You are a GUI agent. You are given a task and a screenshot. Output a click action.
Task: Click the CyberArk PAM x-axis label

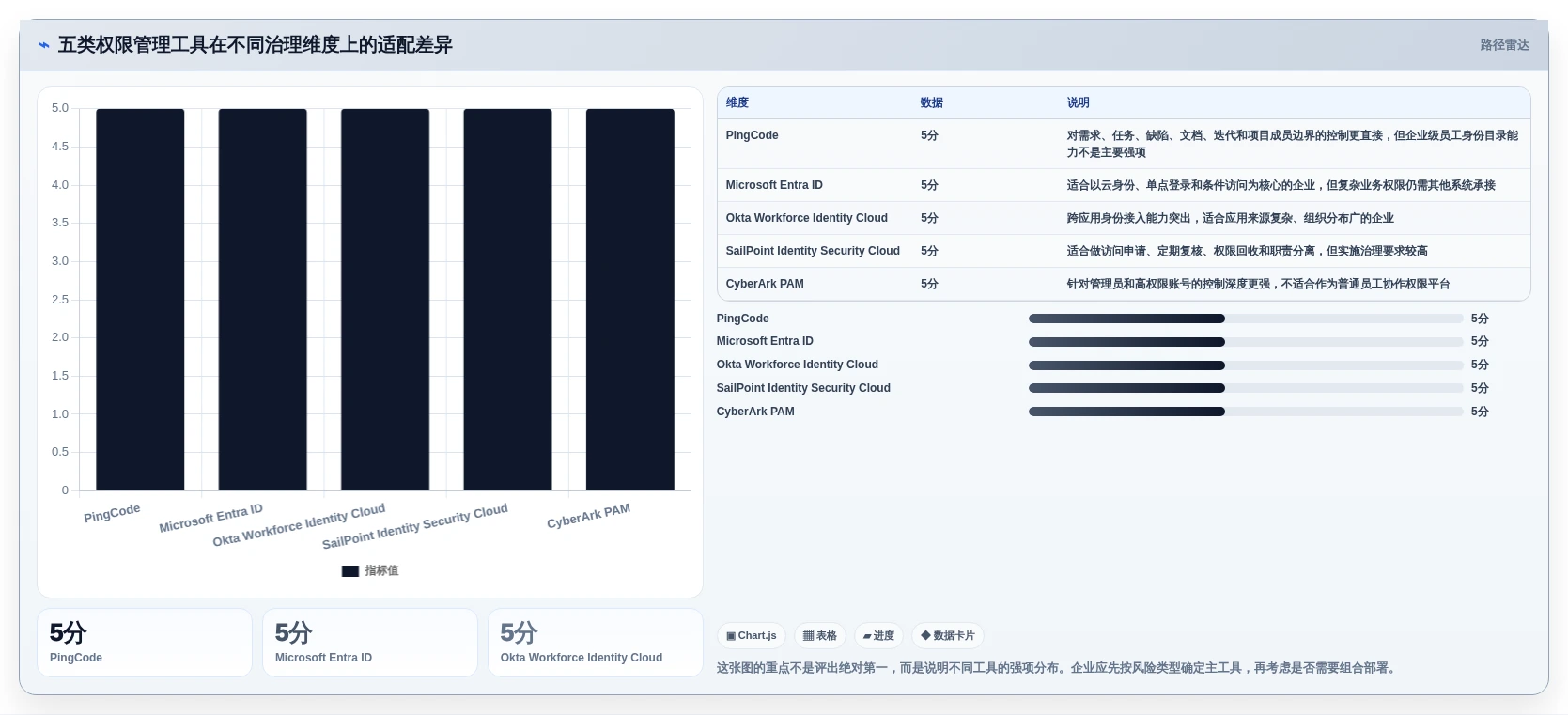(x=588, y=516)
